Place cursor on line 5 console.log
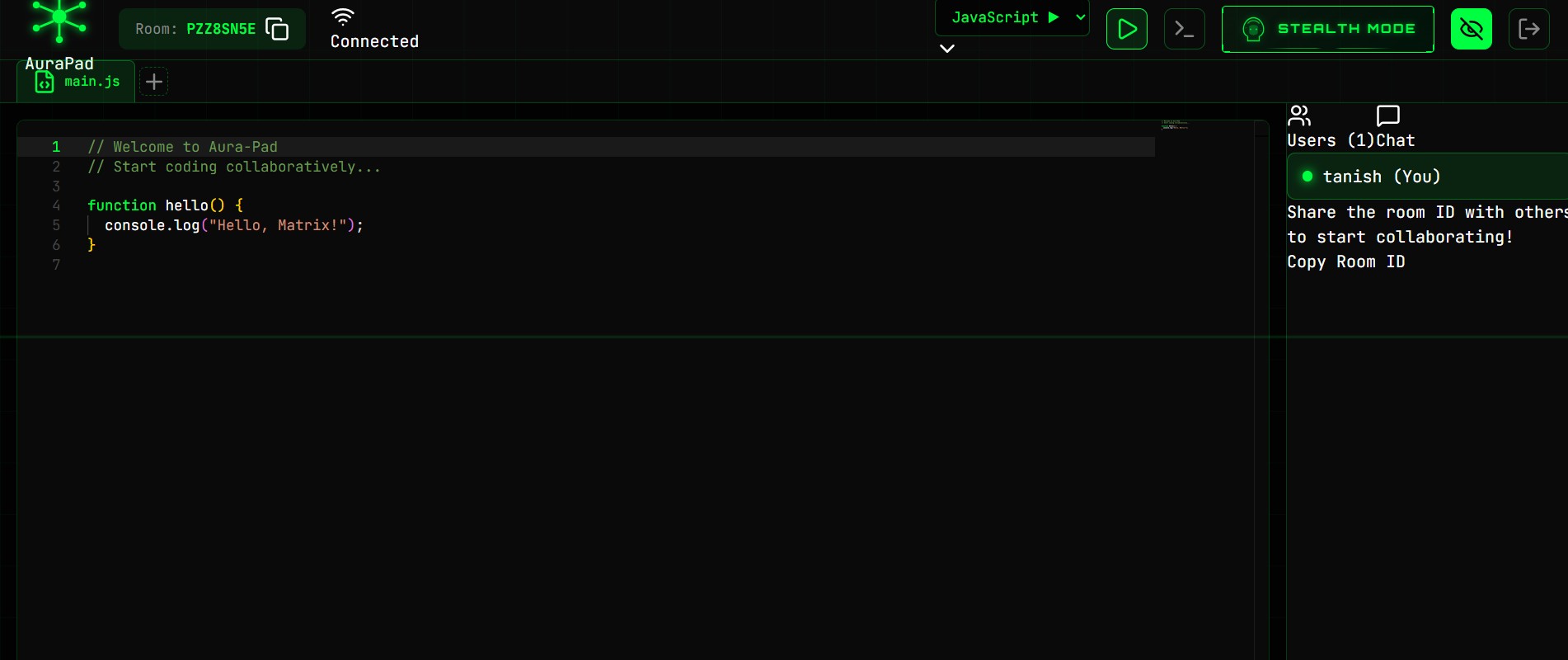Image resolution: width=1568 pixels, height=660 pixels. click(153, 225)
